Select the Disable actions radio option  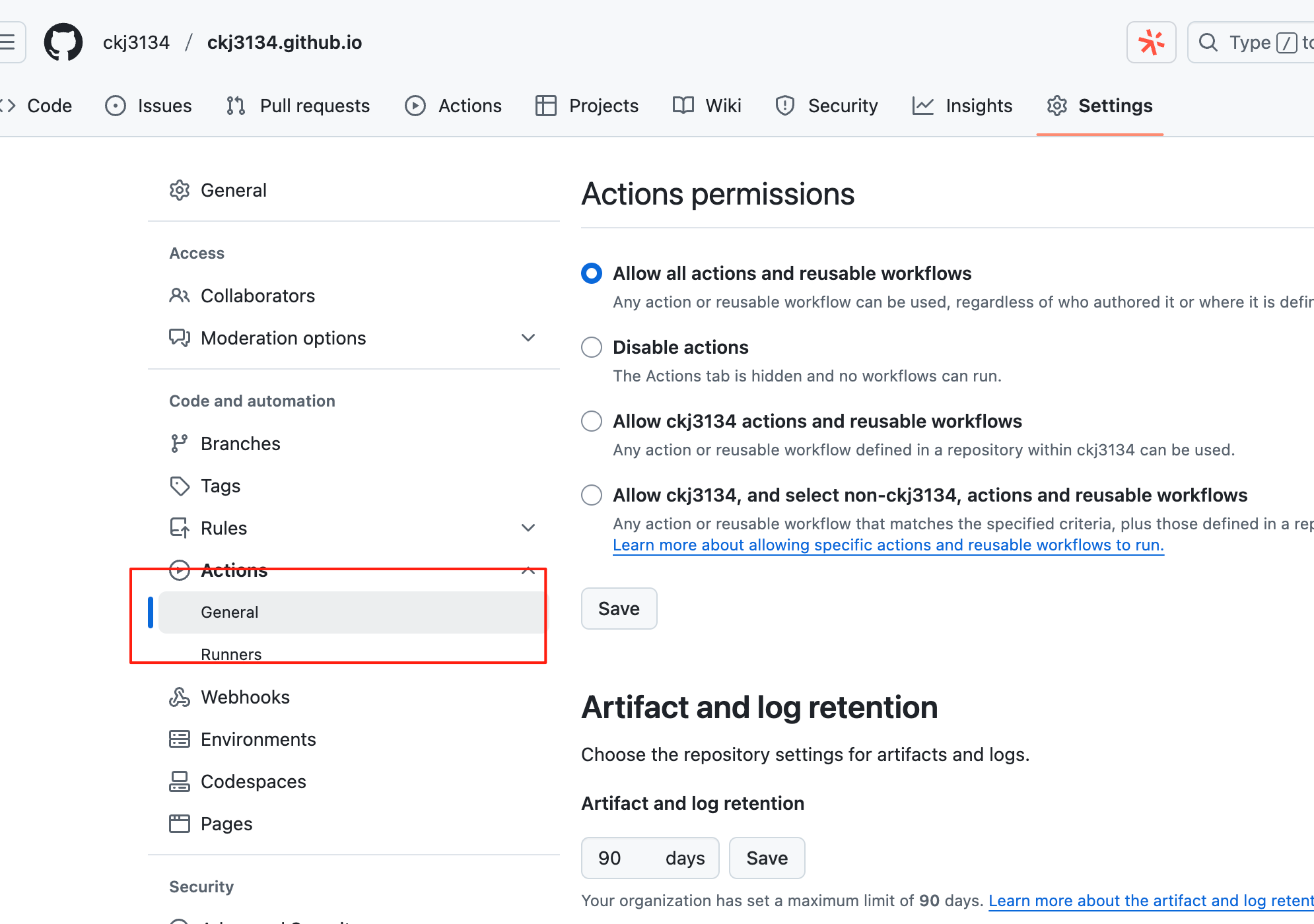tap(592, 347)
